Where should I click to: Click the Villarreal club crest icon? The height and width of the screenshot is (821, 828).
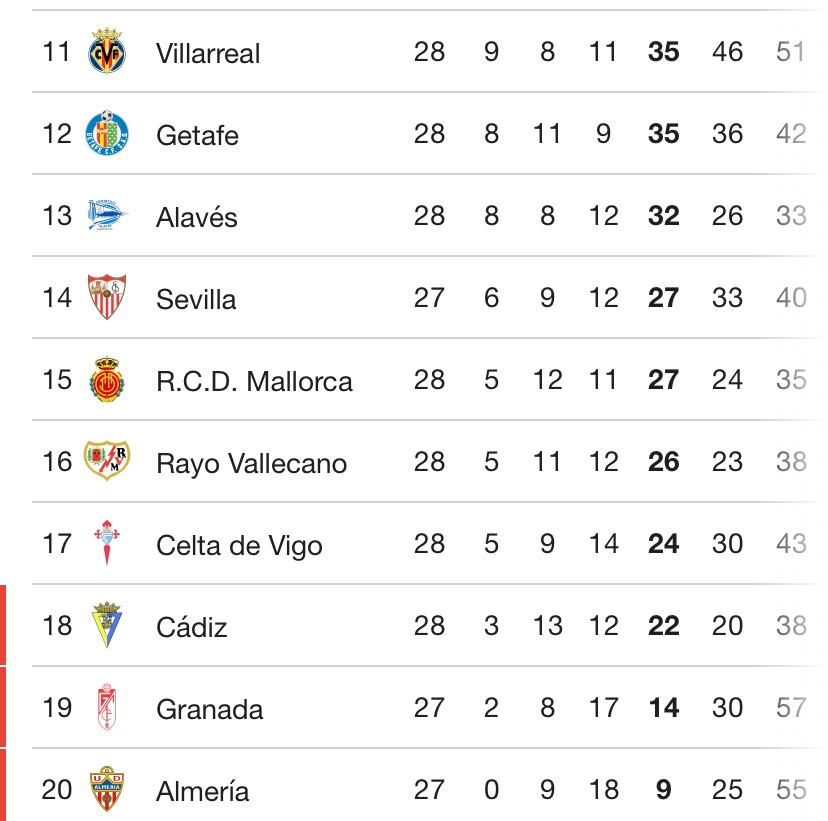pyautogui.click(x=107, y=52)
